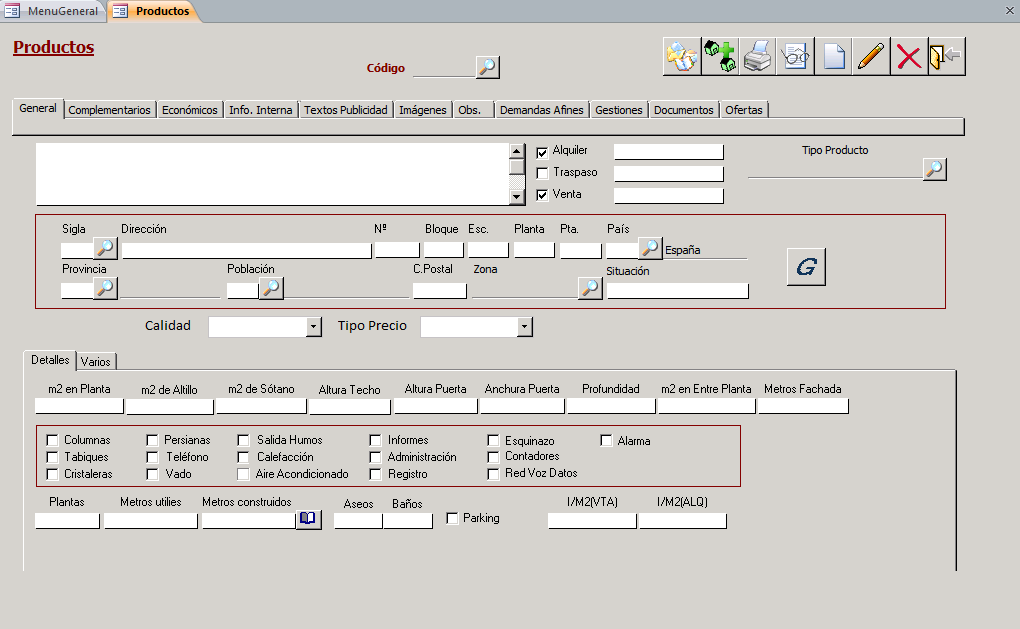Open the Demandas Afines tab
Image resolution: width=1020 pixels, height=629 pixels.
(541, 110)
